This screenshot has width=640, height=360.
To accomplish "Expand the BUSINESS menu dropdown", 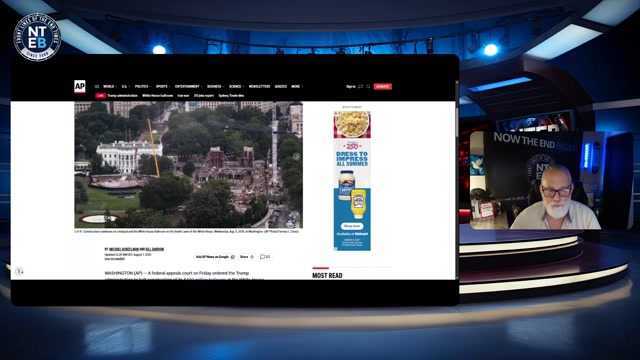I will [x=216, y=87].
